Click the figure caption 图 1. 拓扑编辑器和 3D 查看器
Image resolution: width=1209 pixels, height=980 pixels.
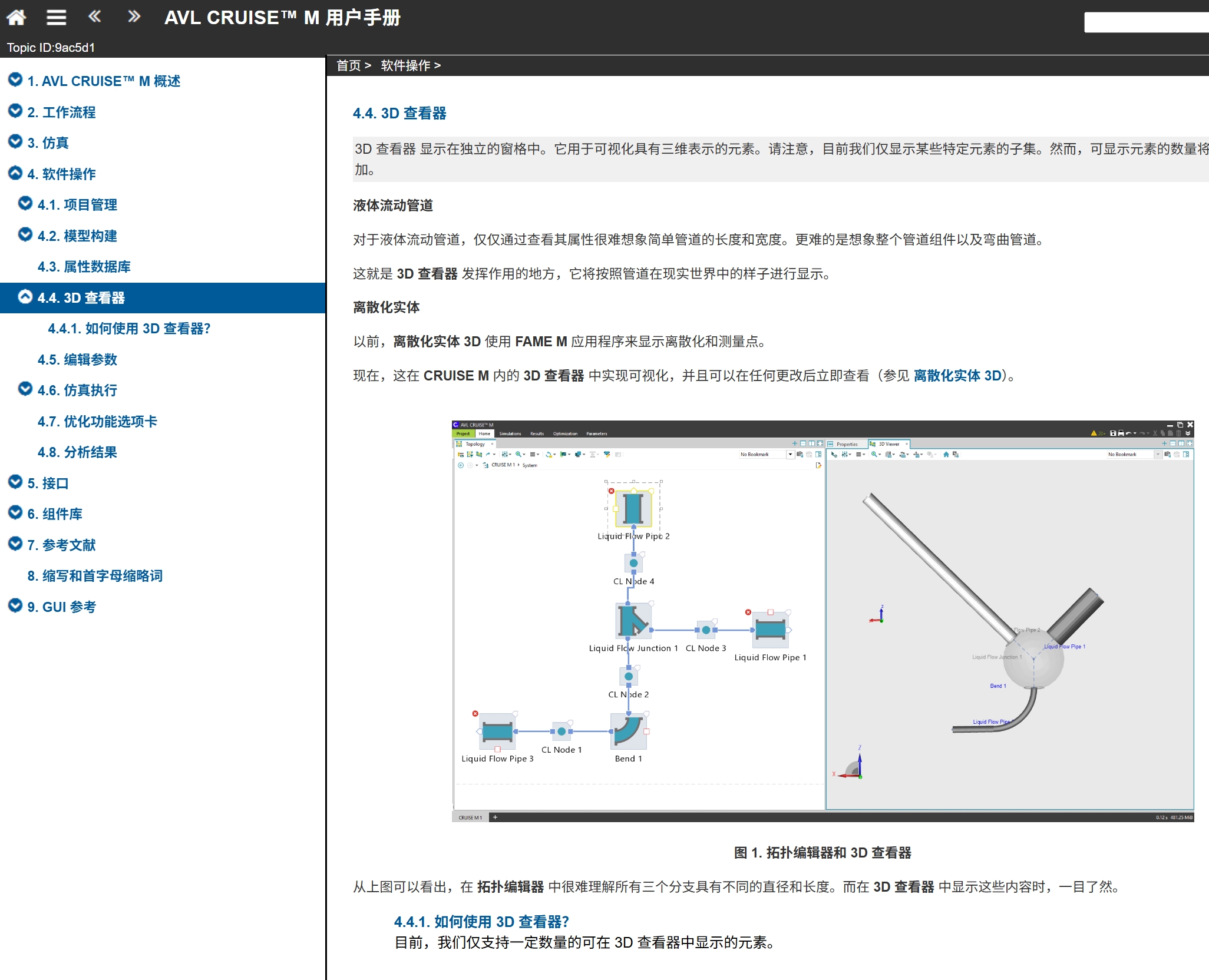point(822,853)
